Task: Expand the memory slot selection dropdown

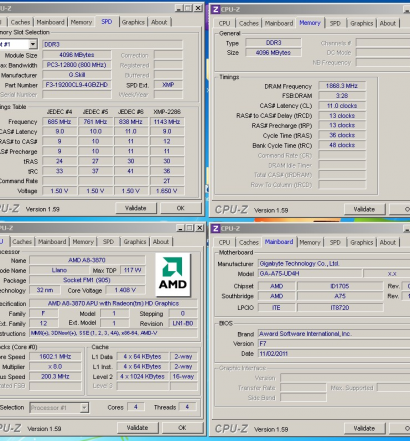Action: click(33, 44)
